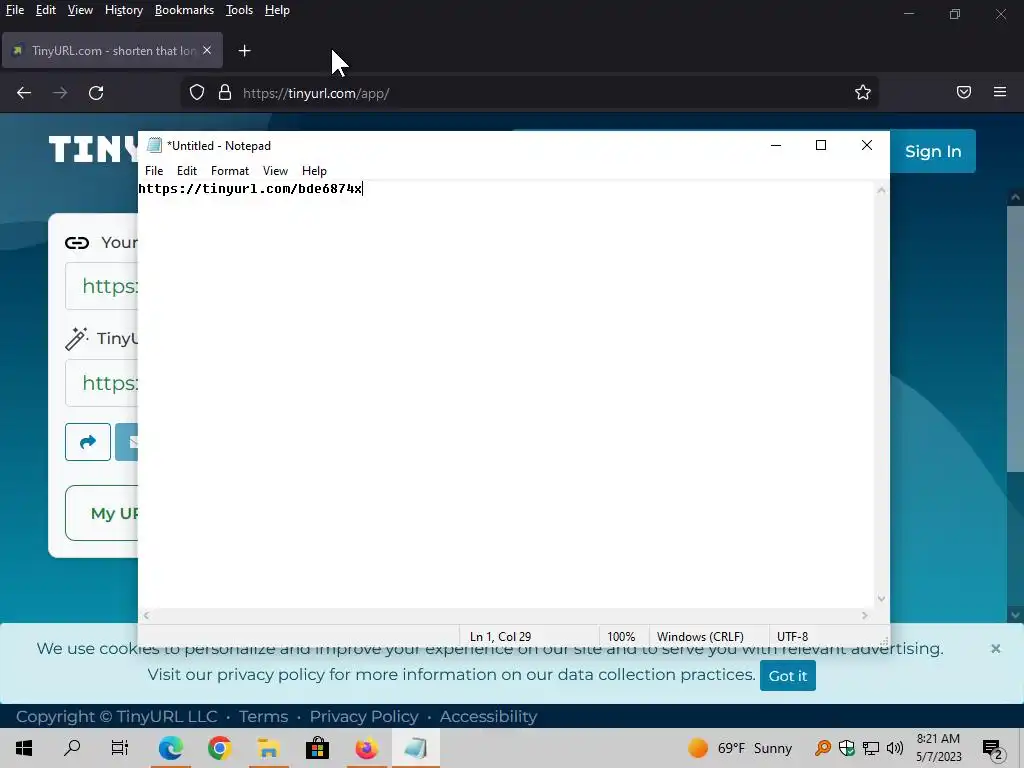Open the Privacy Policy footer link
Viewport: 1024px width, 768px height.
pos(364,716)
